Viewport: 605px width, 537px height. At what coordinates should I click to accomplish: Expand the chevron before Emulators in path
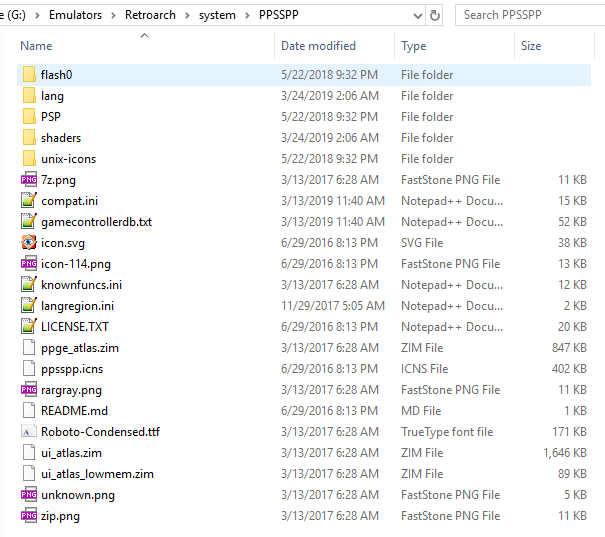coord(37,15)
